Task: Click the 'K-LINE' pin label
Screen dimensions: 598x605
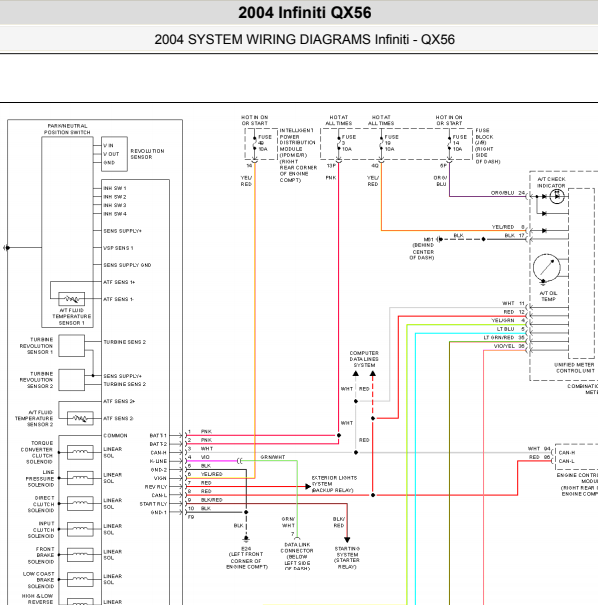Action: pos(158,461)
